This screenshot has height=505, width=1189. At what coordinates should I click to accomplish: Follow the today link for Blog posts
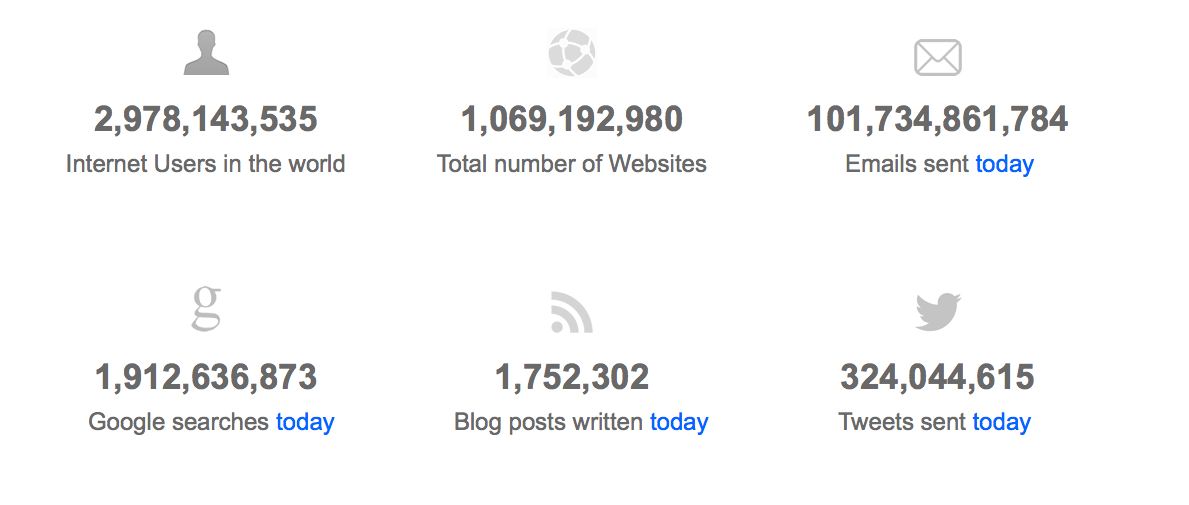679,422
